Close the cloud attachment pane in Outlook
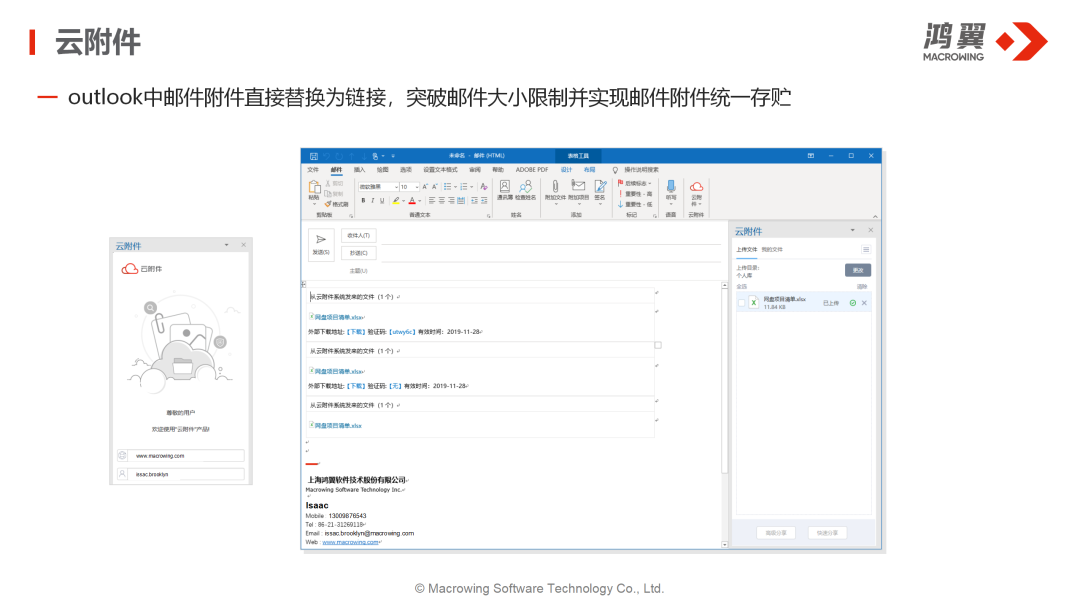Screen dimensions: 1080x608 pyautogui.click(x=871, y=230)
